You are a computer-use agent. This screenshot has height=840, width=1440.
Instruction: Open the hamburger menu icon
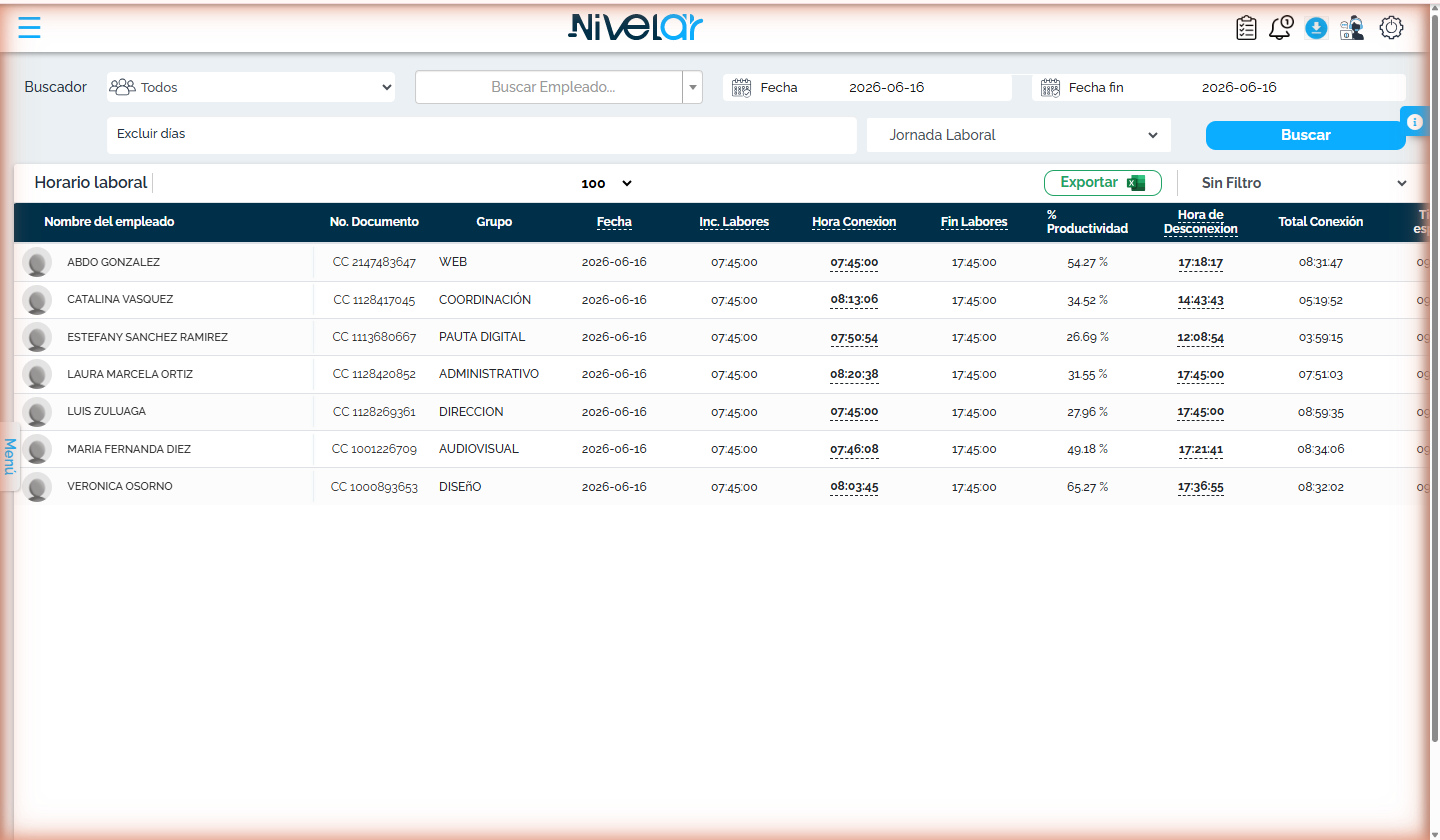30,28
